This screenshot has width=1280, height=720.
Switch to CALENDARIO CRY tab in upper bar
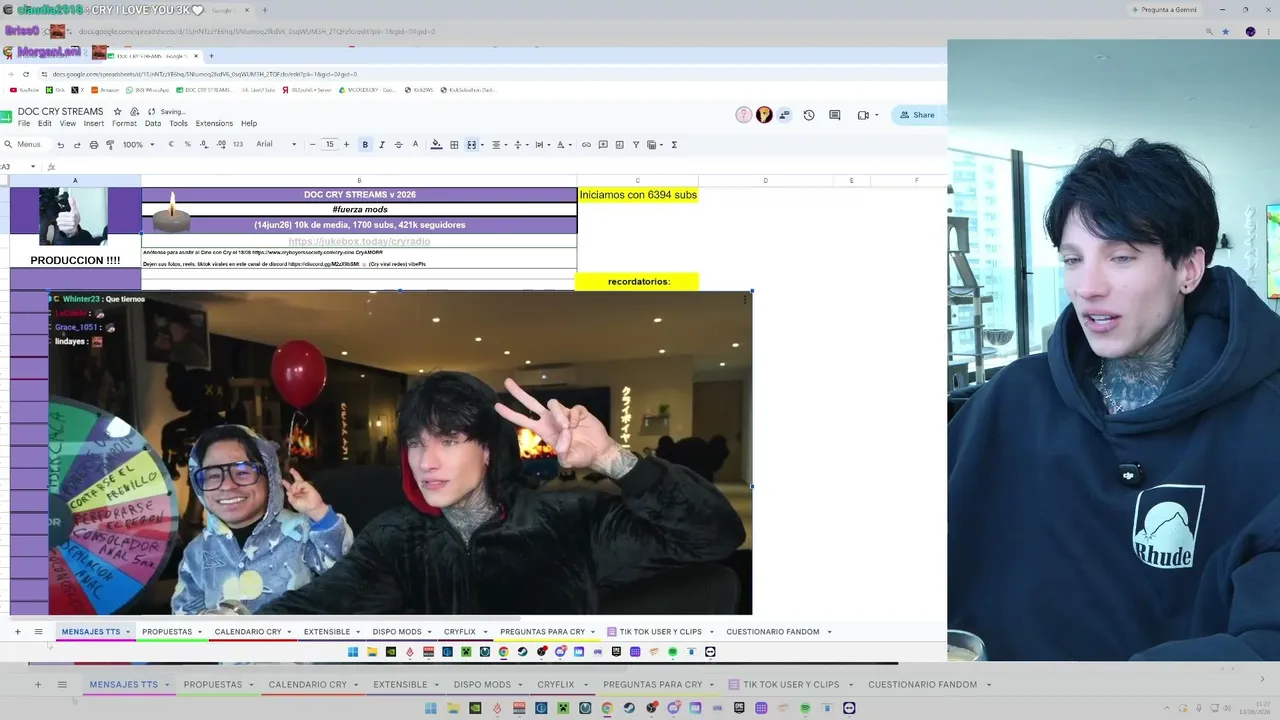(248, 632)
